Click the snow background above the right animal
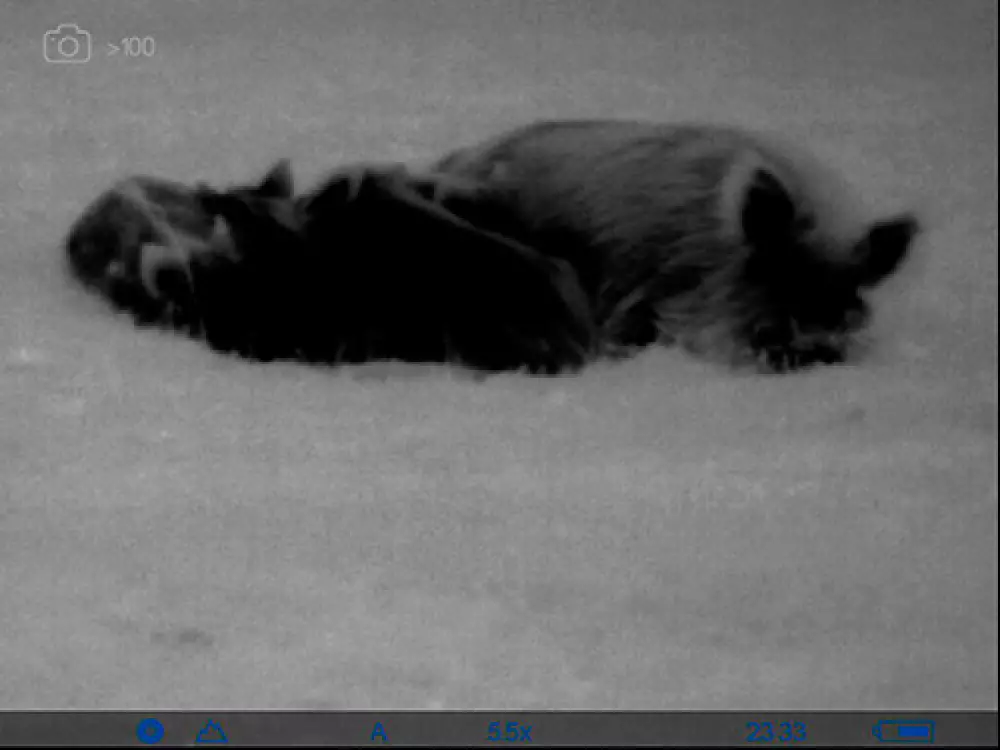Viewport: 1000px width, 750px height. (650, 70)
